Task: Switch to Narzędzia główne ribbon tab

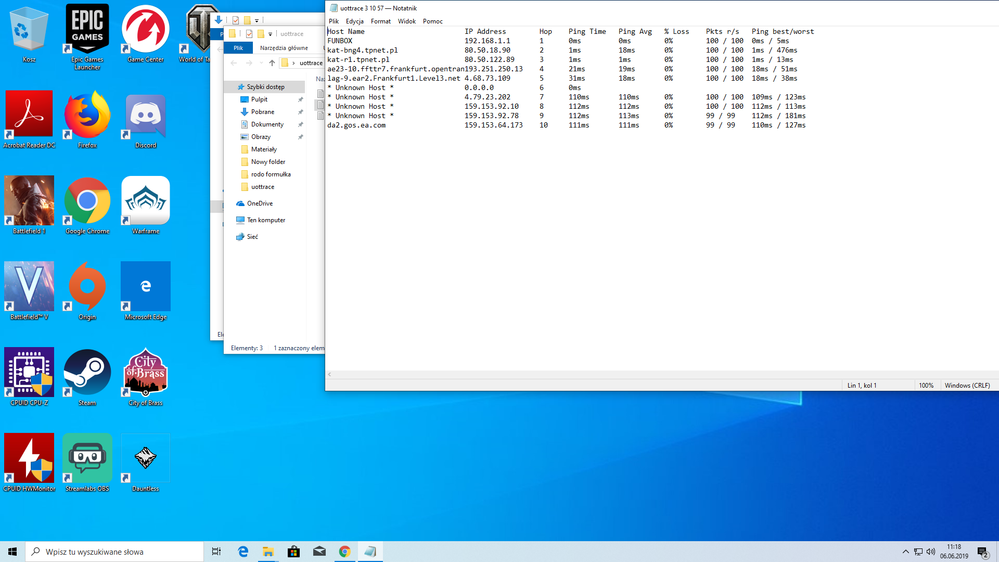Action: (x=284, y=48)
